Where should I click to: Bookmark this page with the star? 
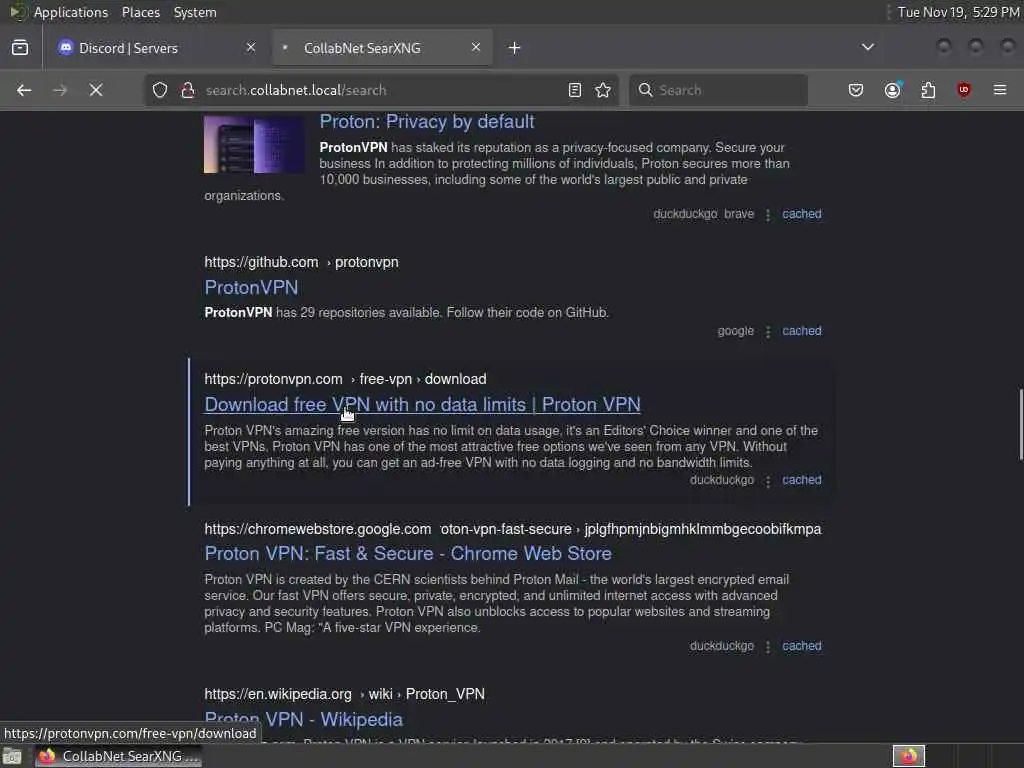coord(603,90)
